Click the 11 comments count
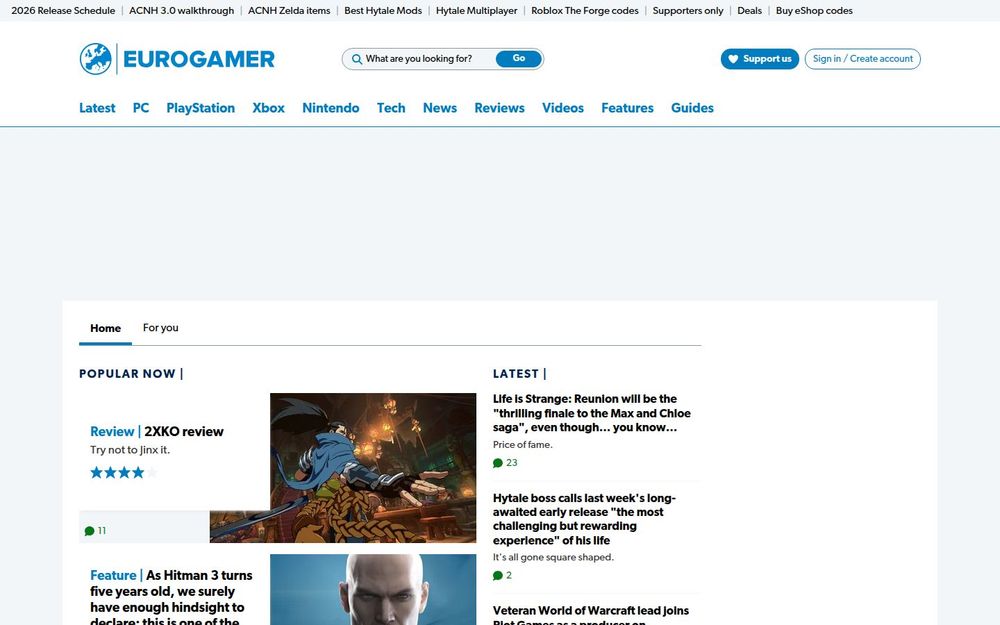 point(102,531)
